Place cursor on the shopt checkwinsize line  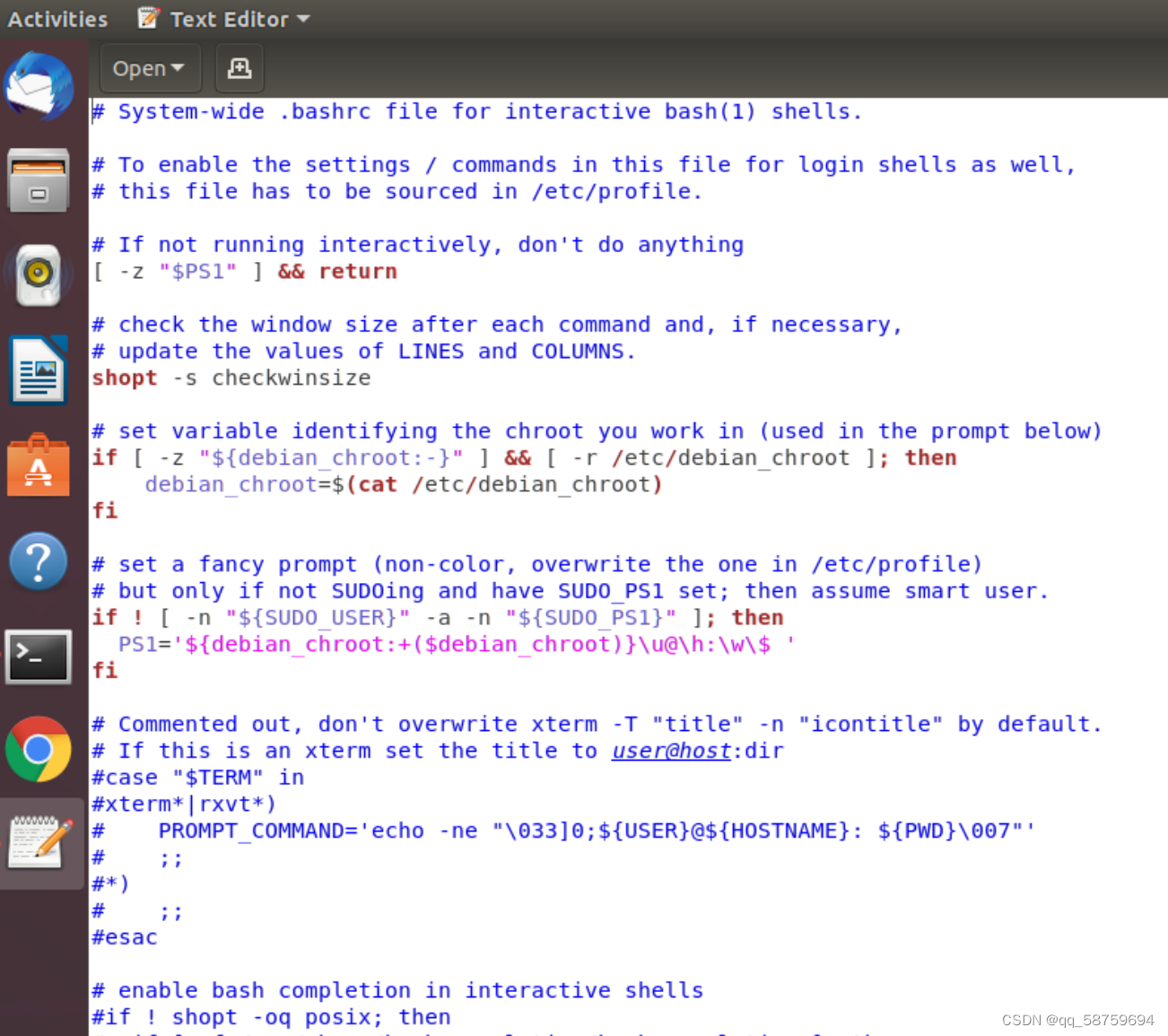231,378
